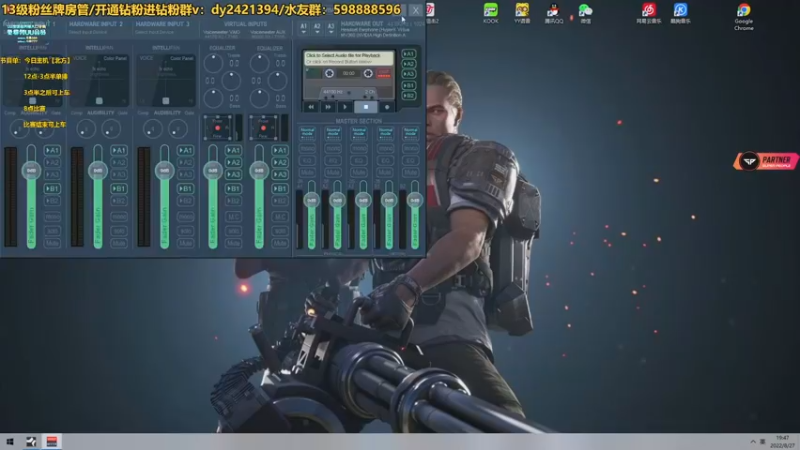Fast-forward the cassette recorder
Screen dimensions: 800x450
[x=328, y=107]
